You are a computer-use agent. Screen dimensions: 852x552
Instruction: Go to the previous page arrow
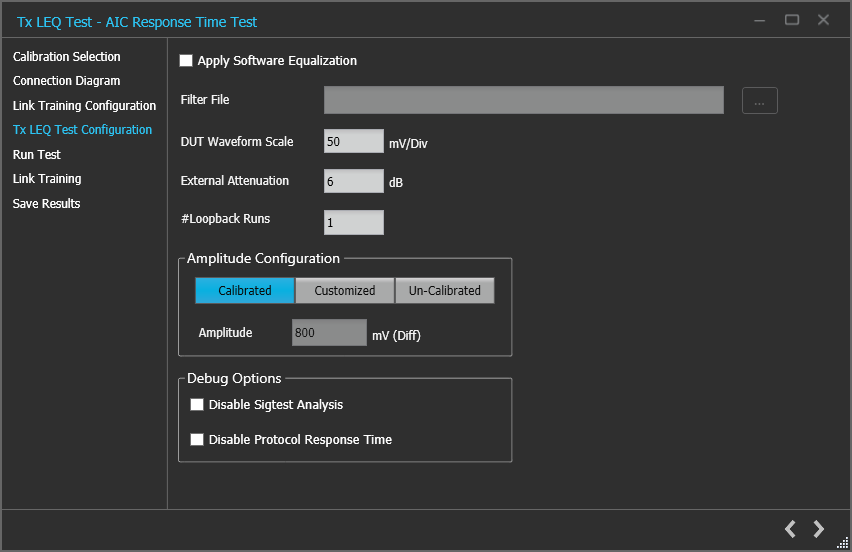790,529
